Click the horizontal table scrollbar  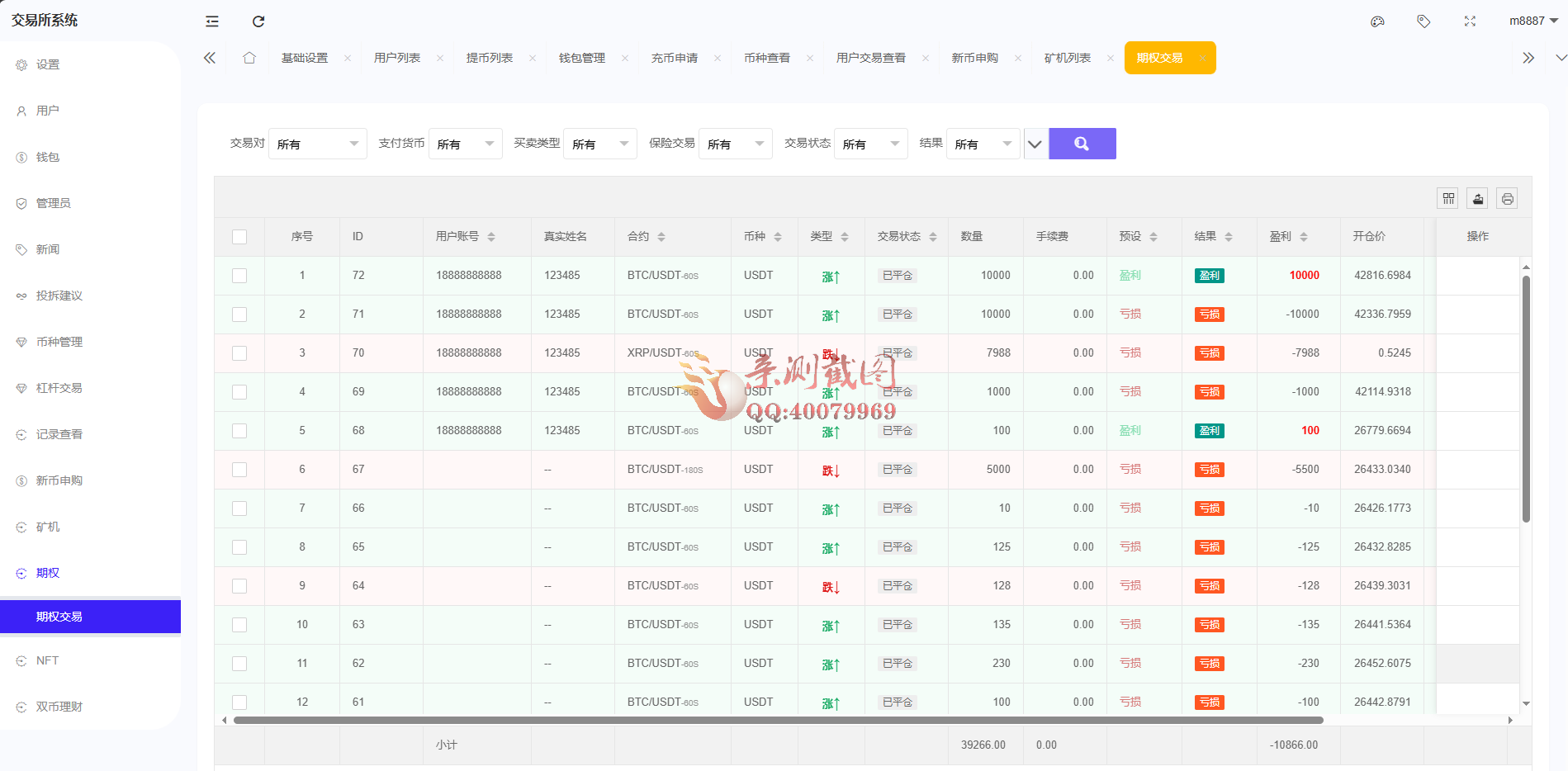point(778,721)
